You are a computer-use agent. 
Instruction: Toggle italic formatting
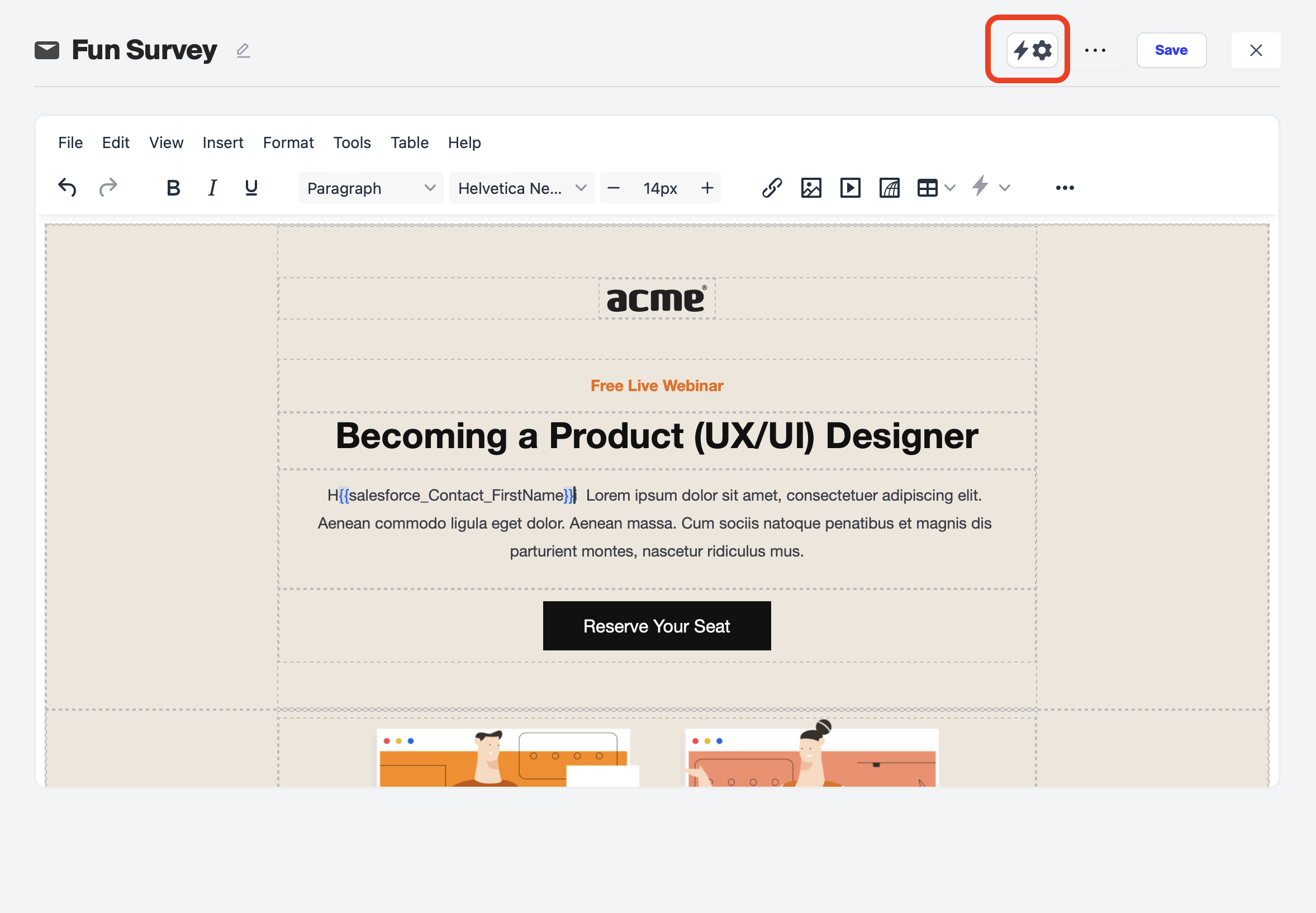212,188
